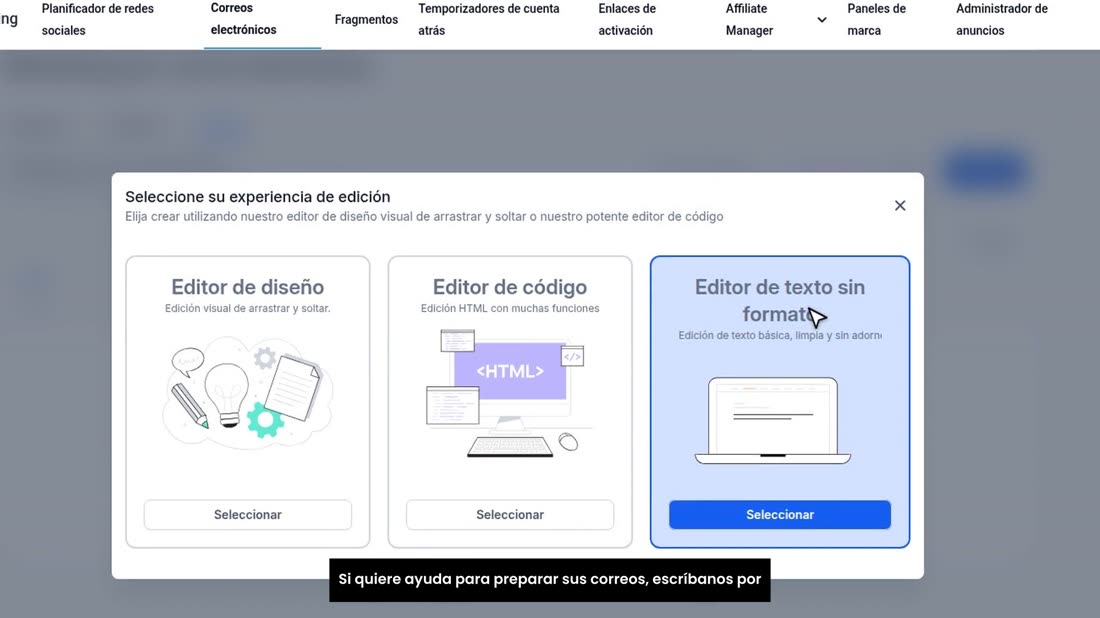
Task: Click 'Edición HTML con muchas funciones' text
Action: tap(510, 308)
